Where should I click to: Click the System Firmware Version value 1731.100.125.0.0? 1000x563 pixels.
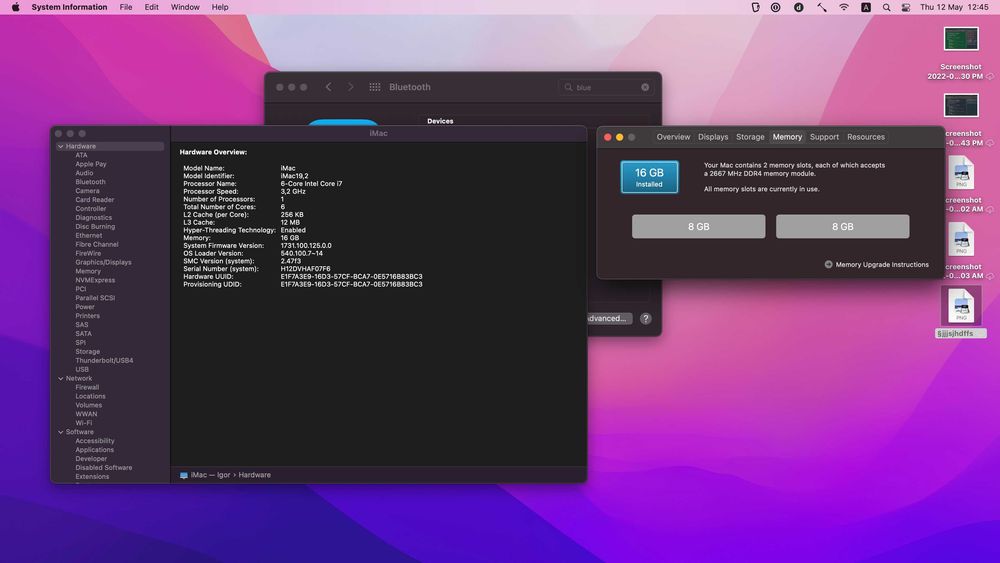(x=306, y=245)
